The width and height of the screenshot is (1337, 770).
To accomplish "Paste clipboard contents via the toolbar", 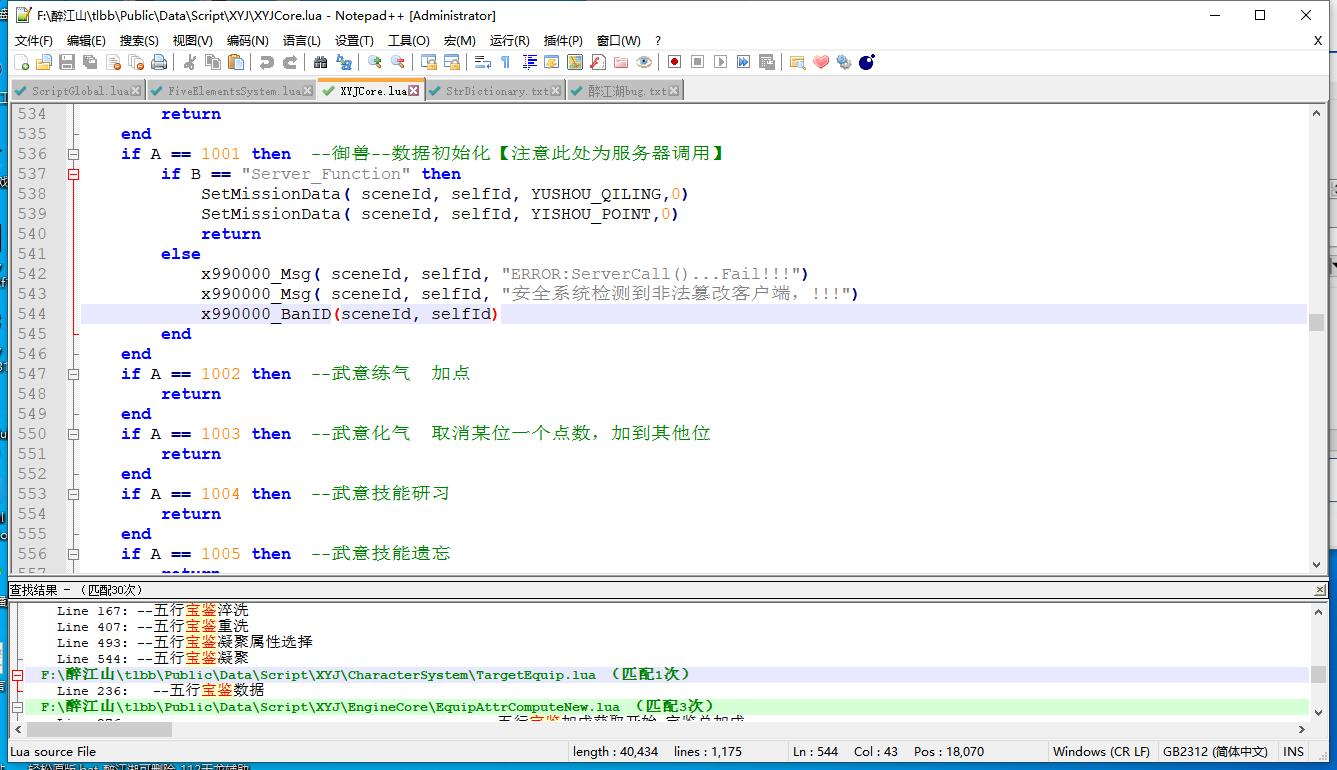I will (x=236, y=62).
